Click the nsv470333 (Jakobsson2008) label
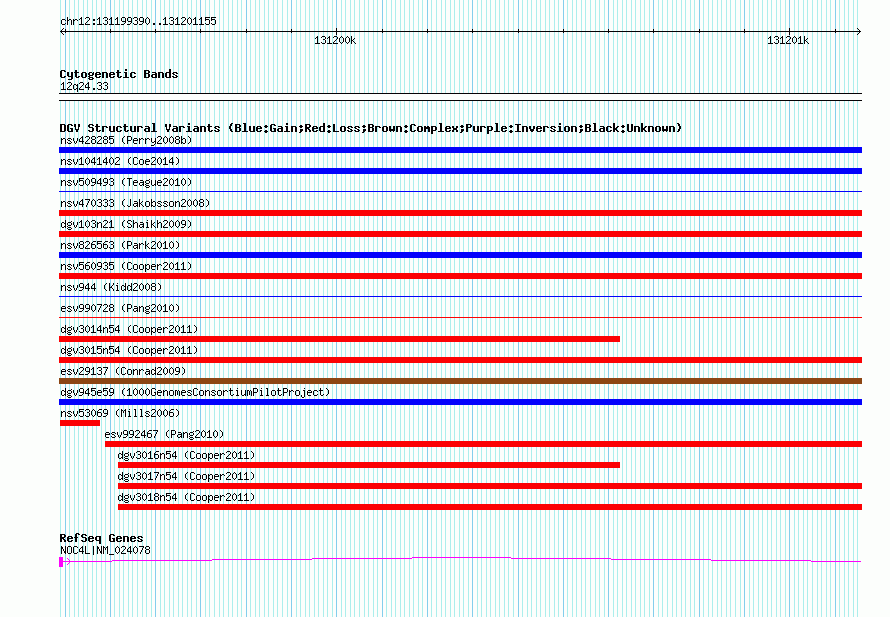Image resolution: width=890 pixels, height=617 pixels. point(135,203)
